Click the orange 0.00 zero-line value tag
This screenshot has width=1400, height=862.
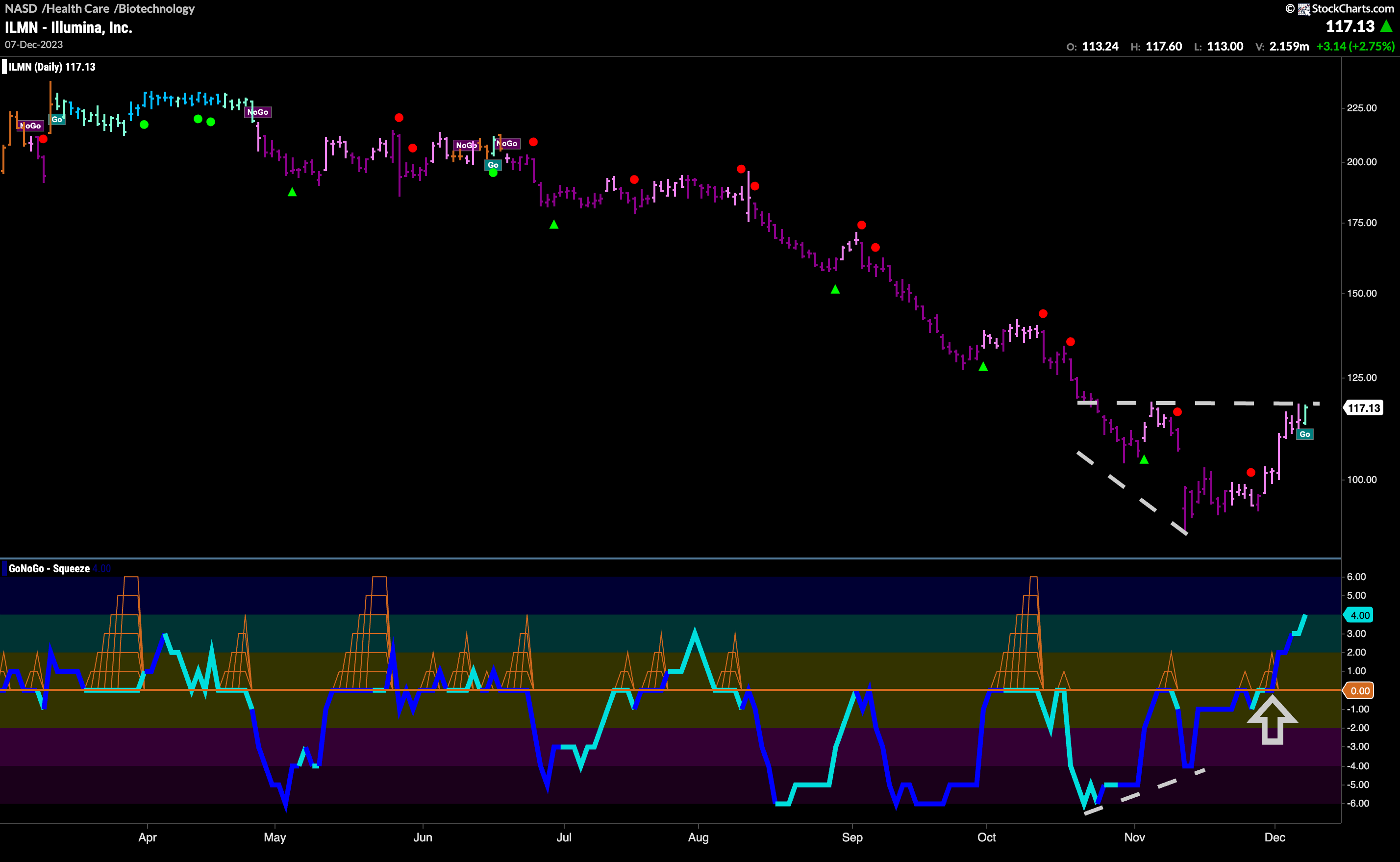[1358, 690]
